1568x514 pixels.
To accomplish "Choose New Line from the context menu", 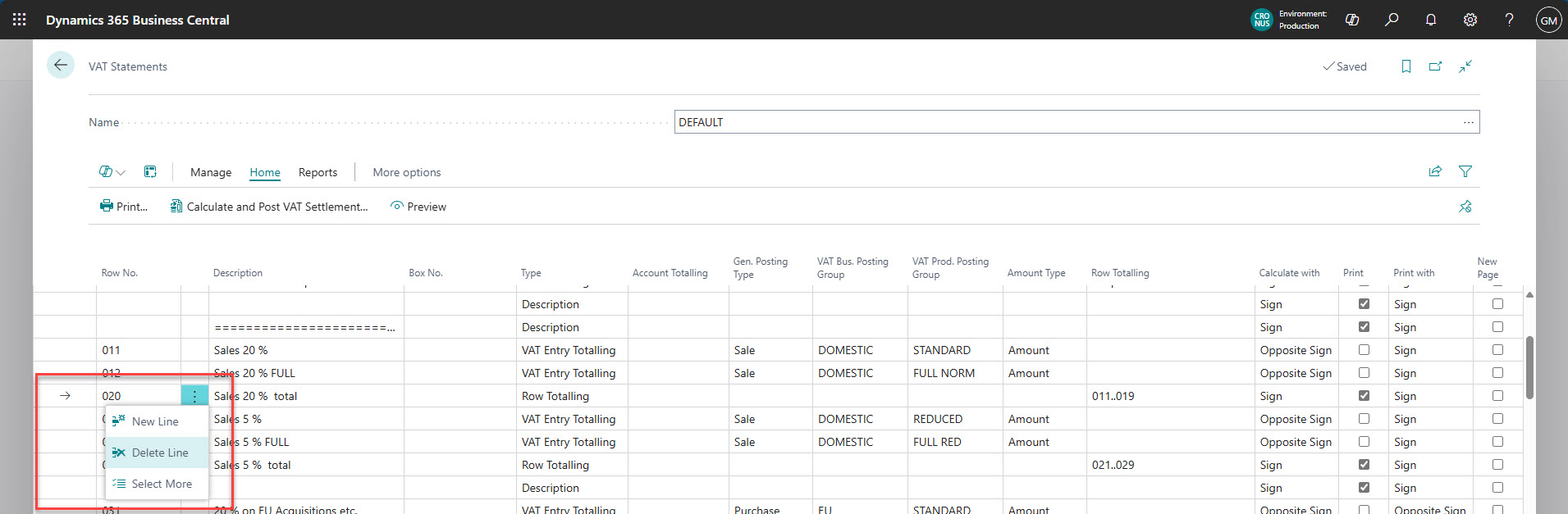I will (157, 421).
